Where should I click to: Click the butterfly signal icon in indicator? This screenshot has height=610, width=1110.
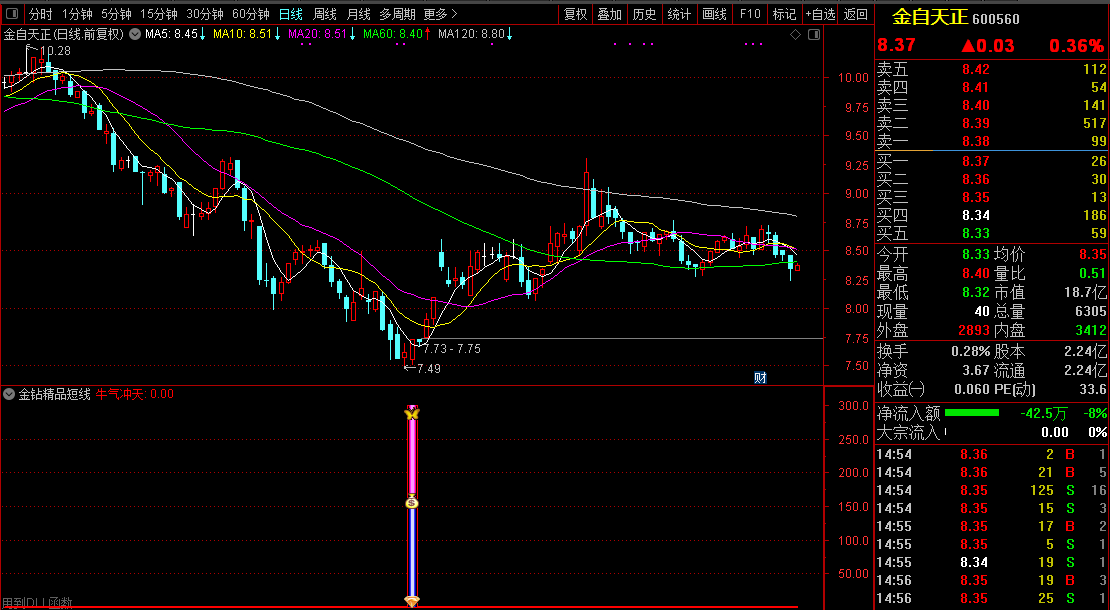411,412
